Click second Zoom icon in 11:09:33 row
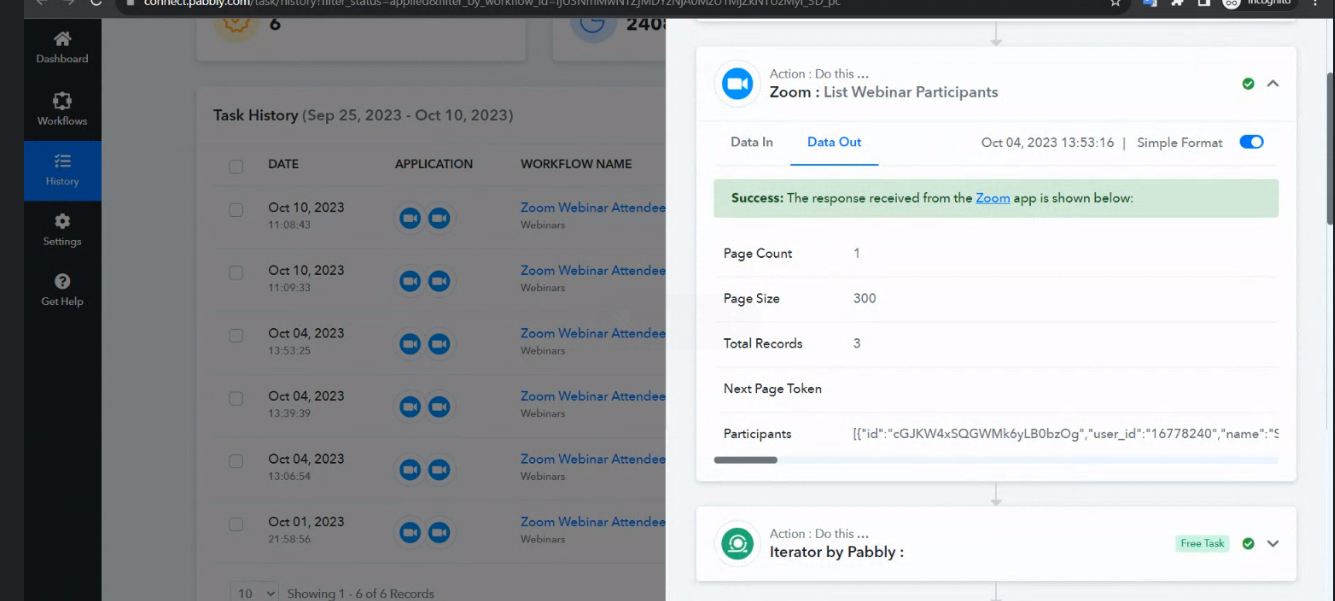 click(x=439, y=281)
